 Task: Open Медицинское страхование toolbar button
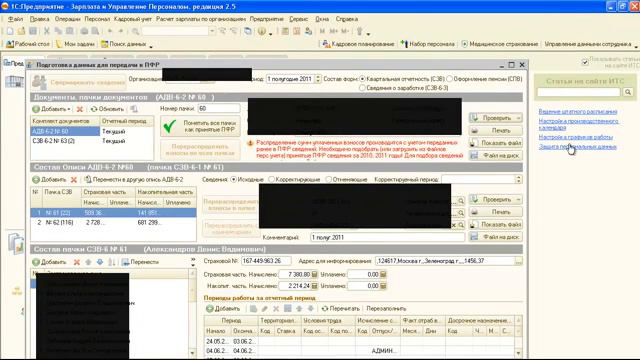click(x=500, y=44)
